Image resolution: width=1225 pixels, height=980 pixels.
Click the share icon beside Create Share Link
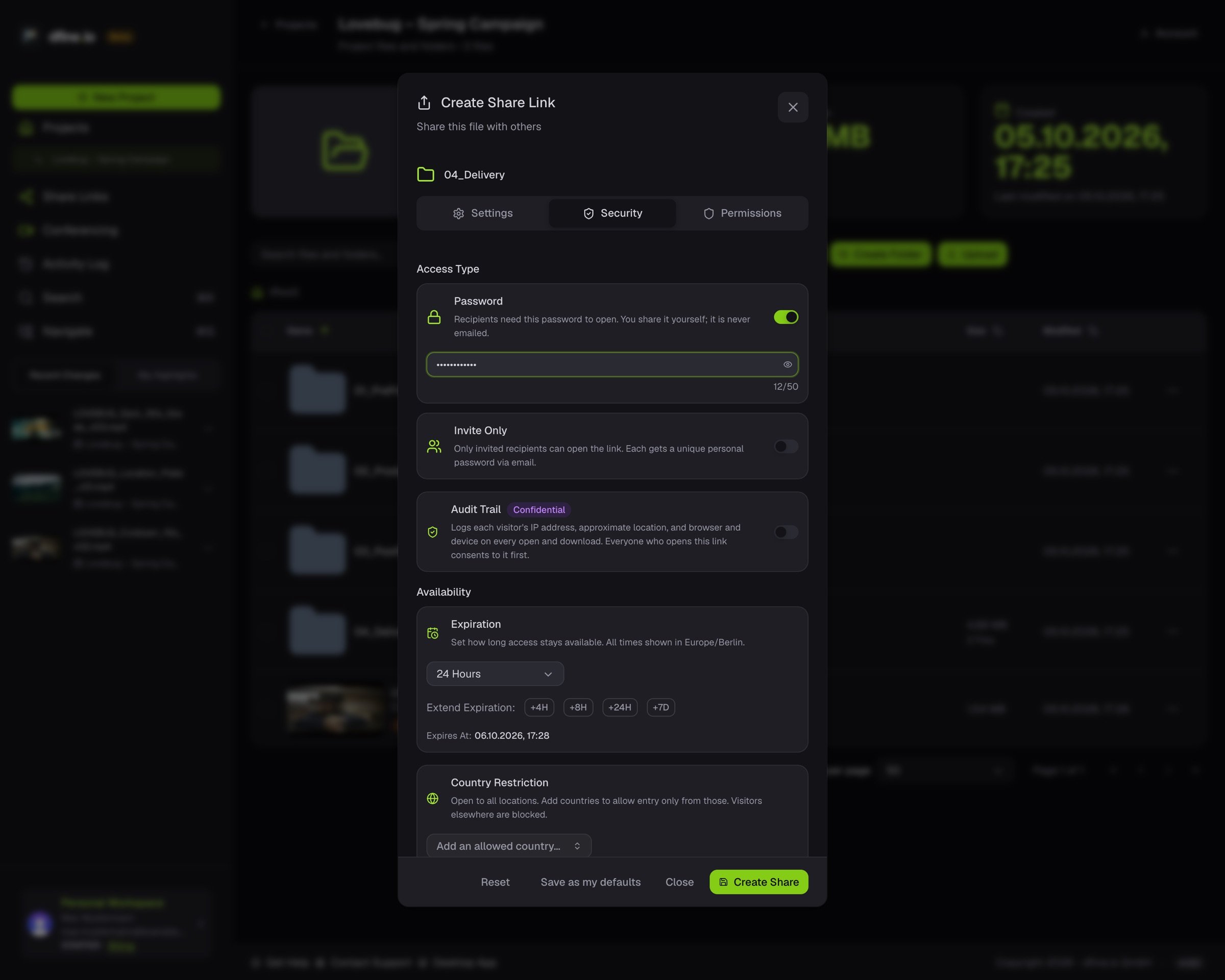click(424, 102)
